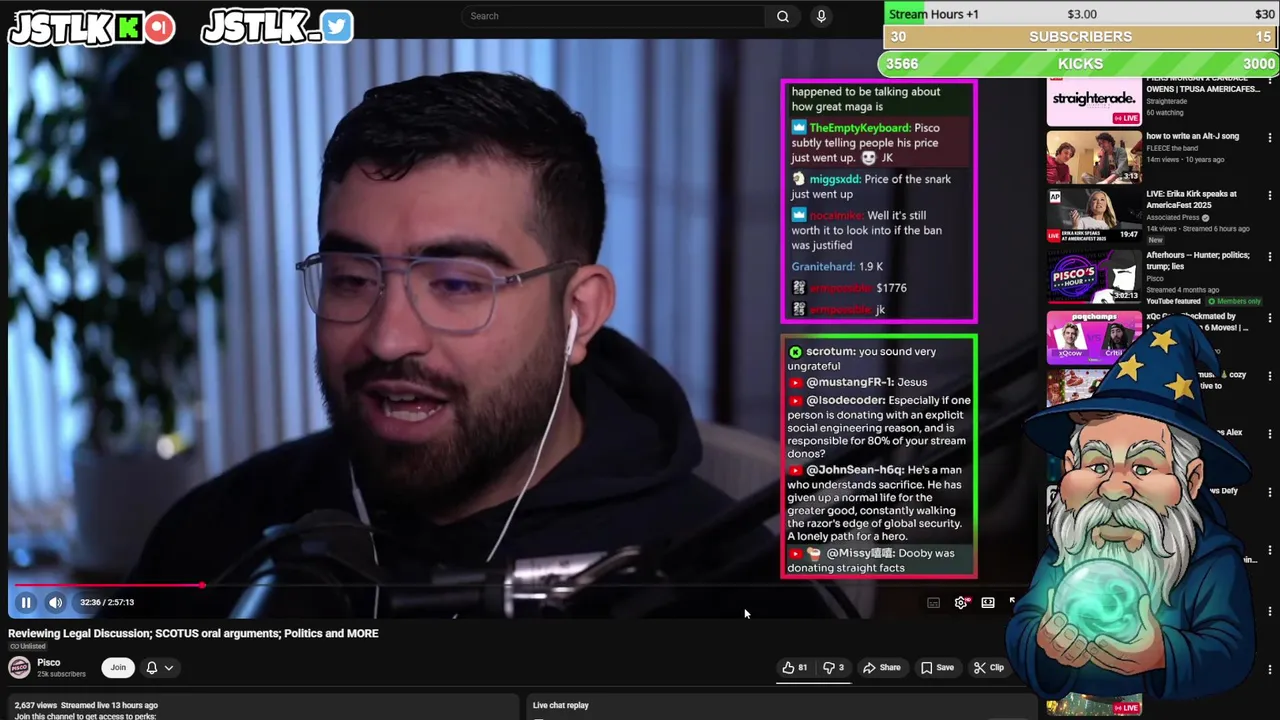The width and height of the screenshot is (1280, 720).
Task: Click the search magnifier button
Action: click(x=783, y=16)
